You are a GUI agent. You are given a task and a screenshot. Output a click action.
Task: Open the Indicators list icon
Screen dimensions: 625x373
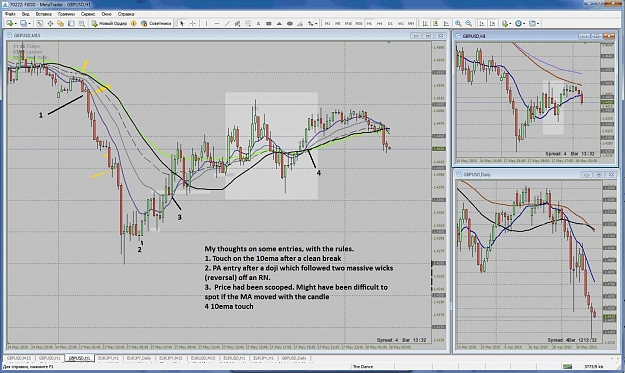click(505, 24)
